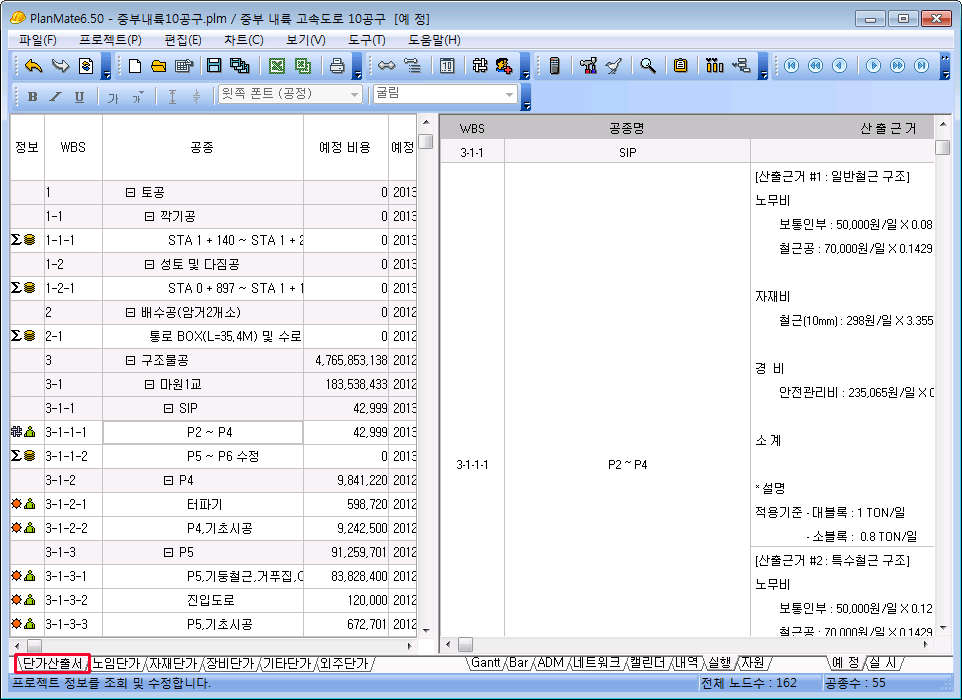Screen dimensions: 962x700
Task: Toggle italic text formatting
Action: (55, 96)
